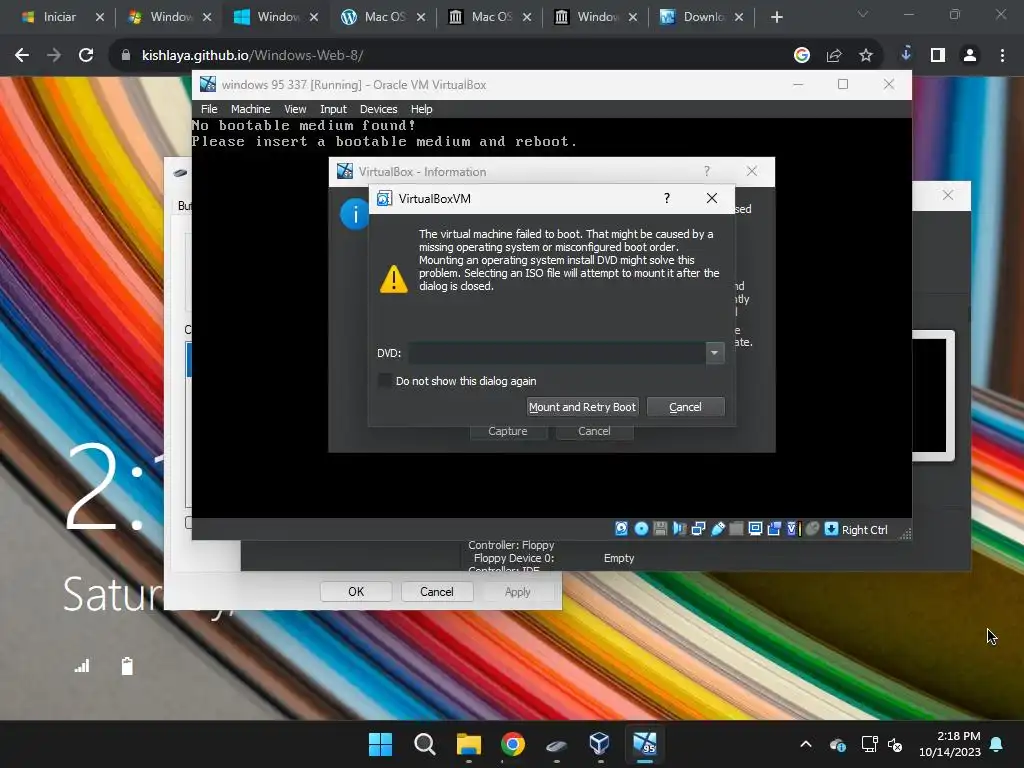Screen dimensions: 1024x768
Task: Click the USB devices status icon
Action: pos(718,529)
